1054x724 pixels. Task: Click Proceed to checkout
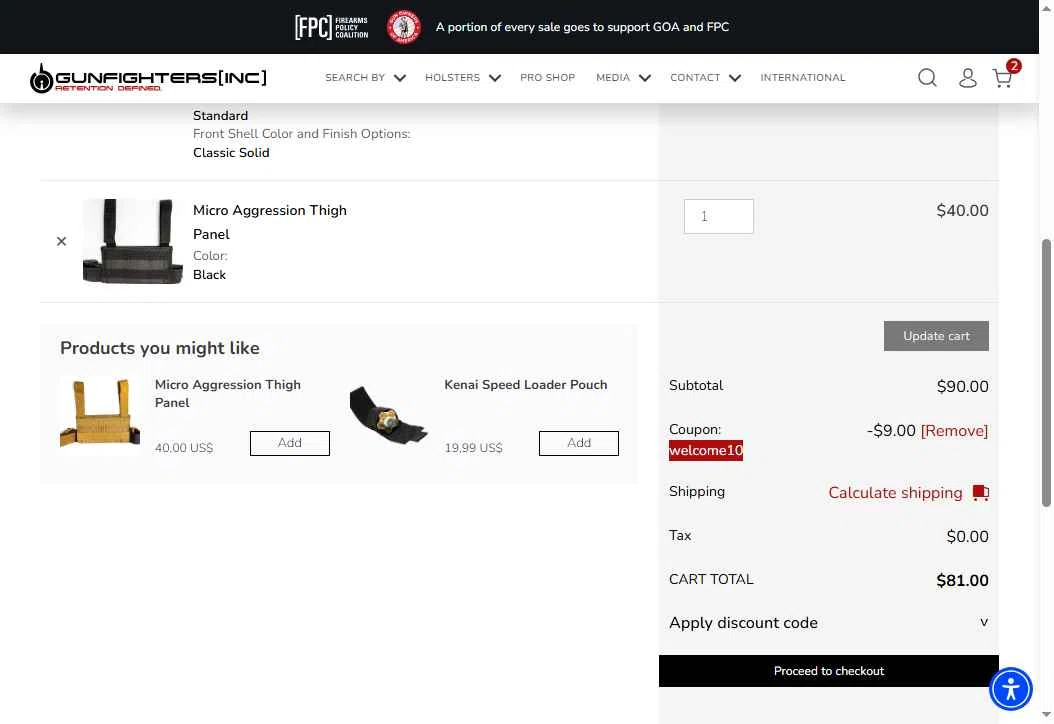[x=828, y=671]
